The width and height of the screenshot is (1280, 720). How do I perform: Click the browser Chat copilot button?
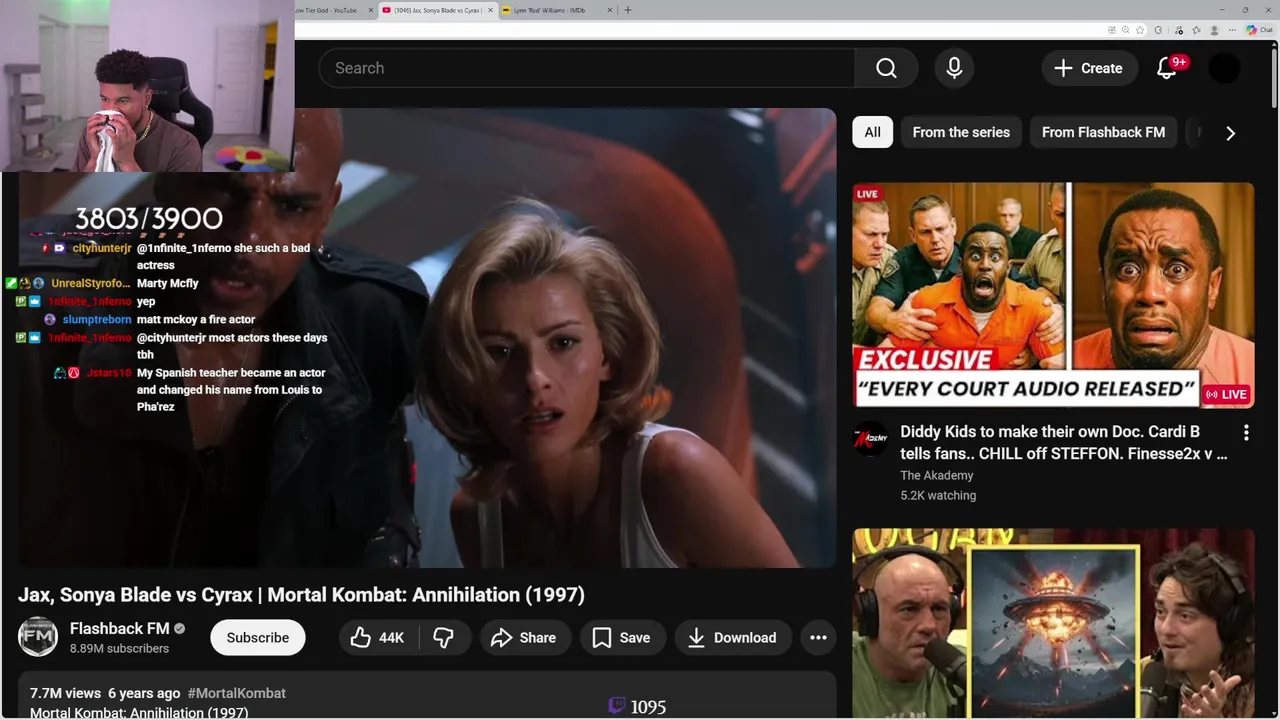click(1260, 30)
